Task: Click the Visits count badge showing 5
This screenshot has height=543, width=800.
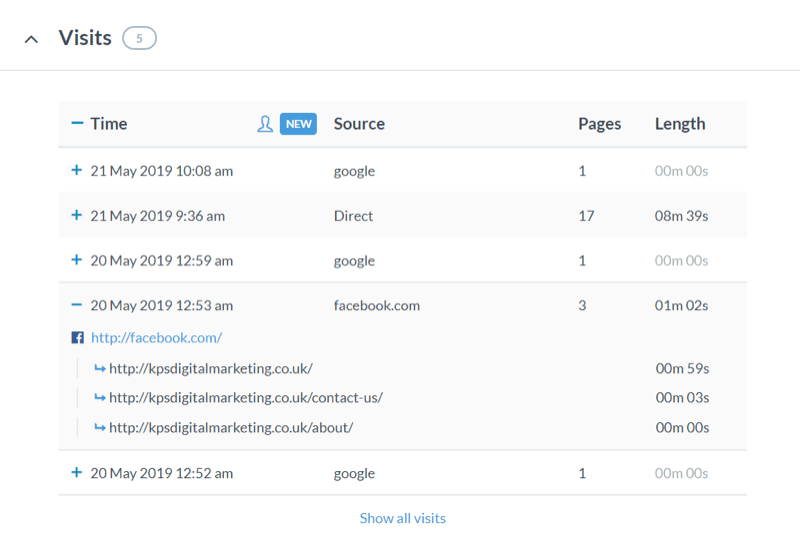Action: click(x=139, y=38)
